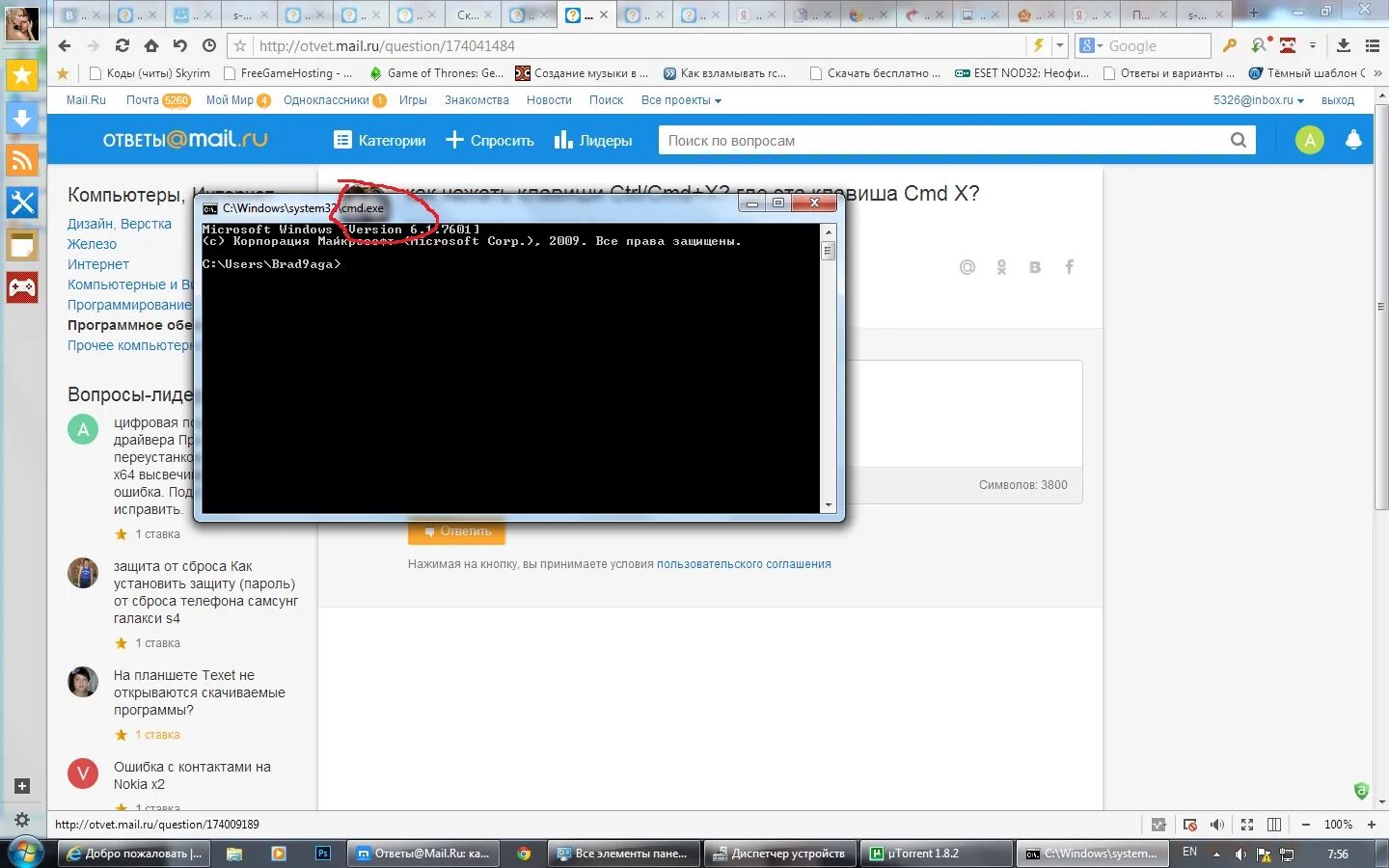Open 'Дизайн, Верстка' category
The width and height of the screenshot is (1389, 868).
point(120,224)
